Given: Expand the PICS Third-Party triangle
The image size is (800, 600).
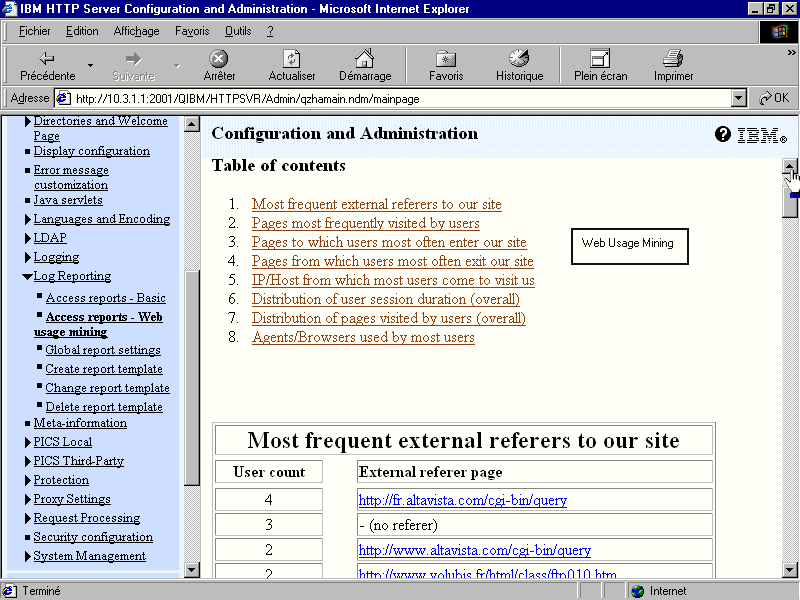Looking at the screenshot, I should coord(28,461).
